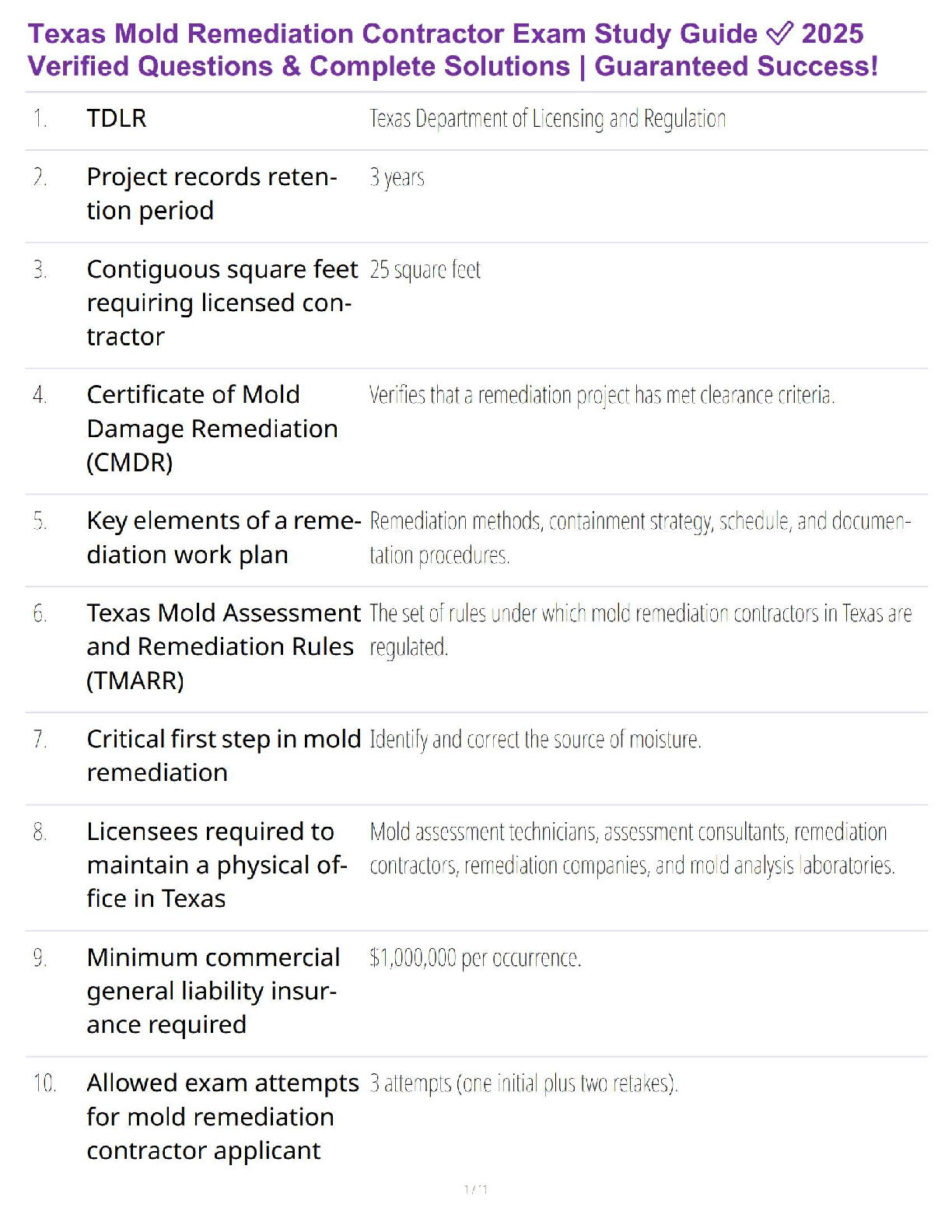Click the Allowed exam attempts term
This screenshot has height=1232, width=952.
pos(222,1116)
